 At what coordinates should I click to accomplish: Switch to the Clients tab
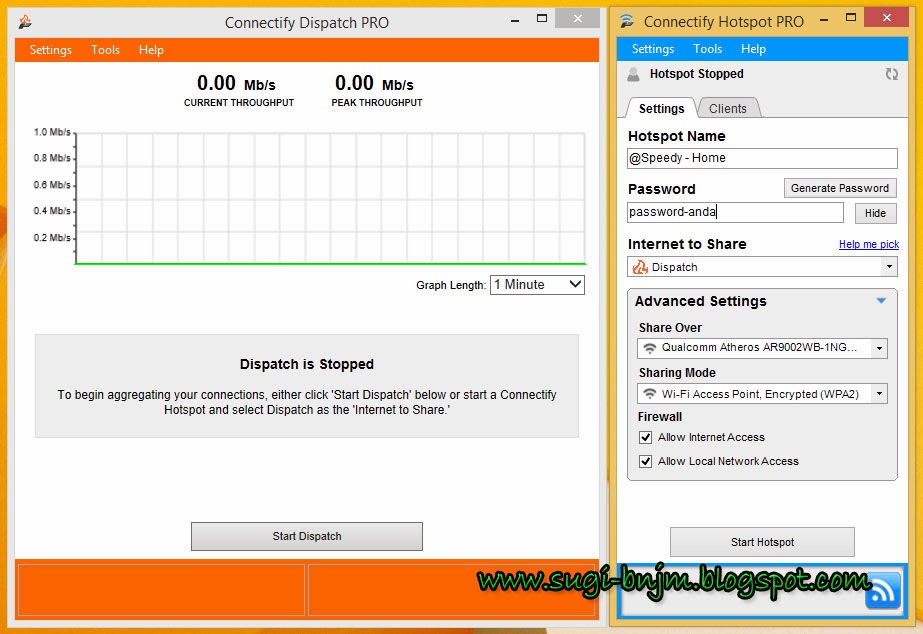tap(728, 108)
